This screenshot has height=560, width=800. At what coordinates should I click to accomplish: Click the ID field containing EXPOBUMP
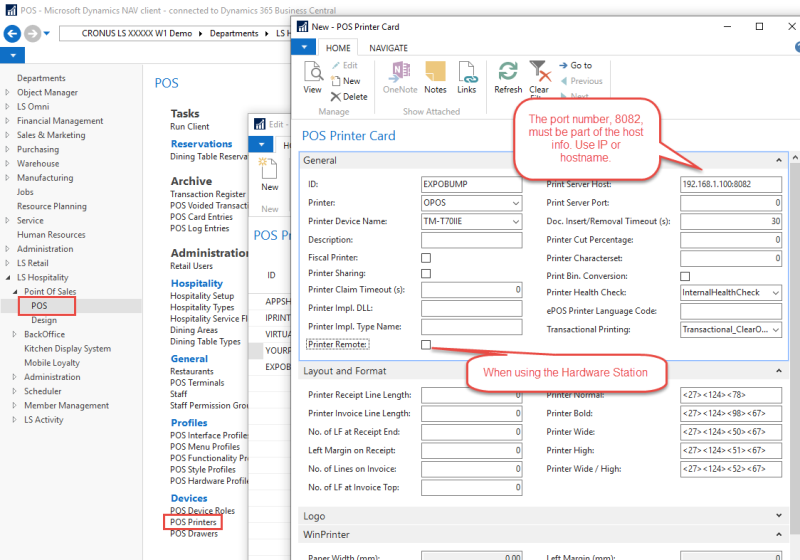pos(471,185)
